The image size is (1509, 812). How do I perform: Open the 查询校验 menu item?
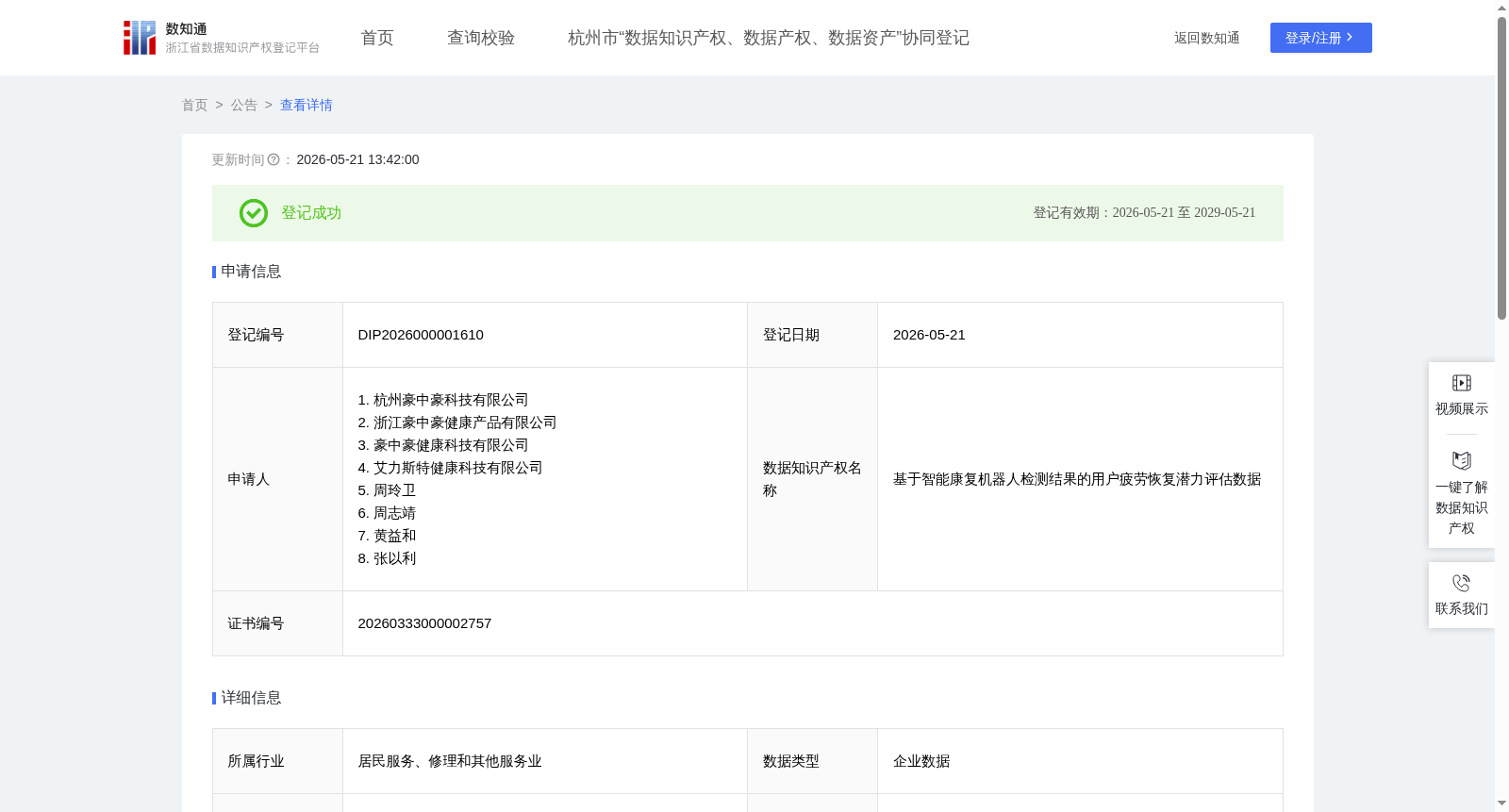click(x=481, y=38)
